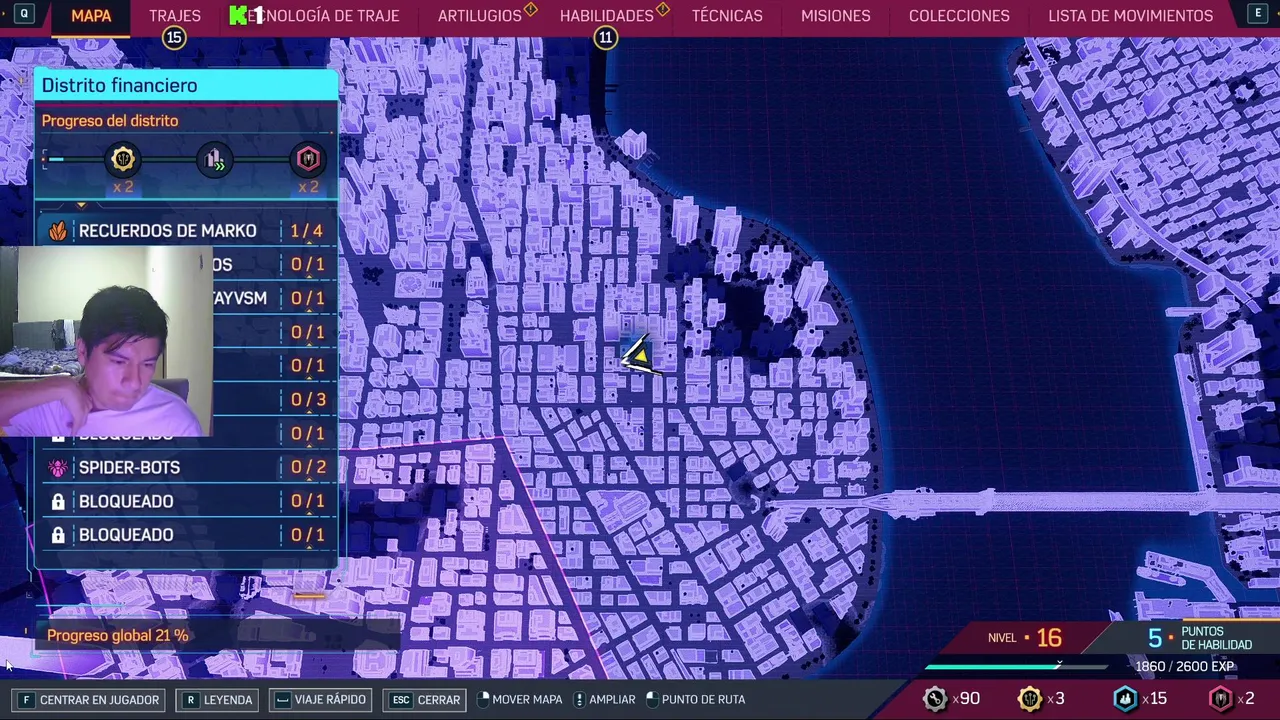Open the ARTILUGIOS tab

coord(479,16)
